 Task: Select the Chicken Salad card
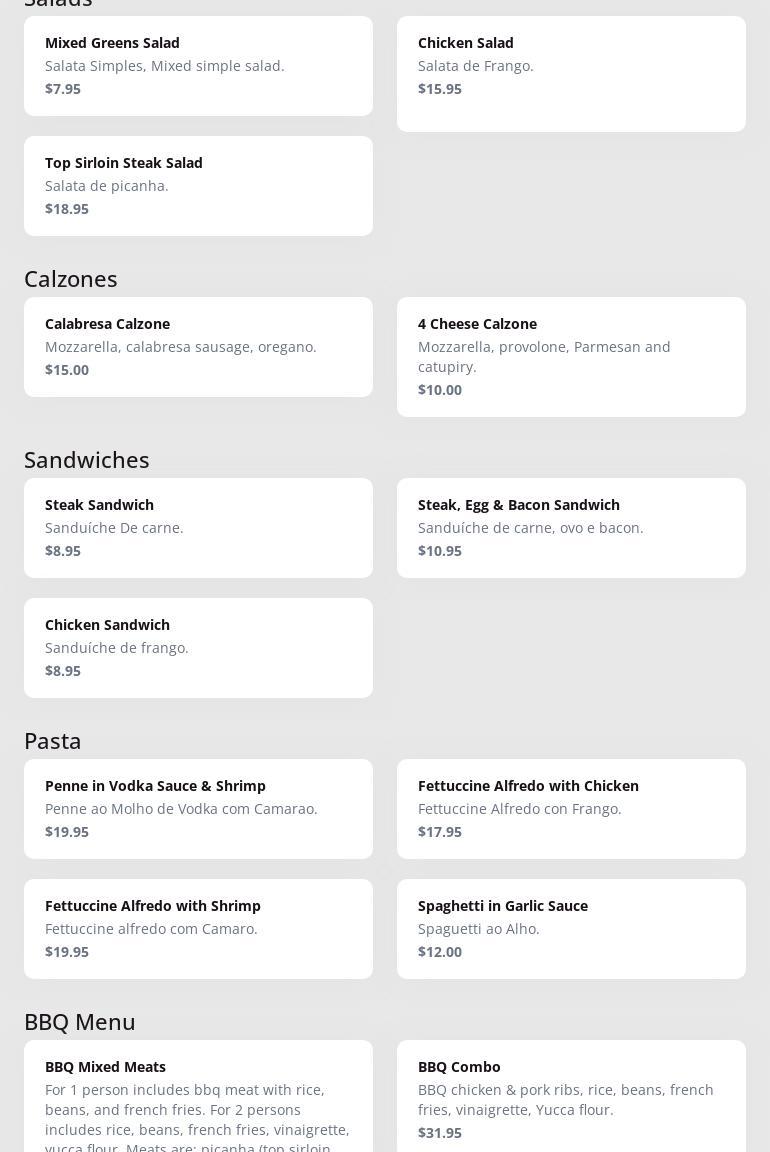tap(571, 73)
